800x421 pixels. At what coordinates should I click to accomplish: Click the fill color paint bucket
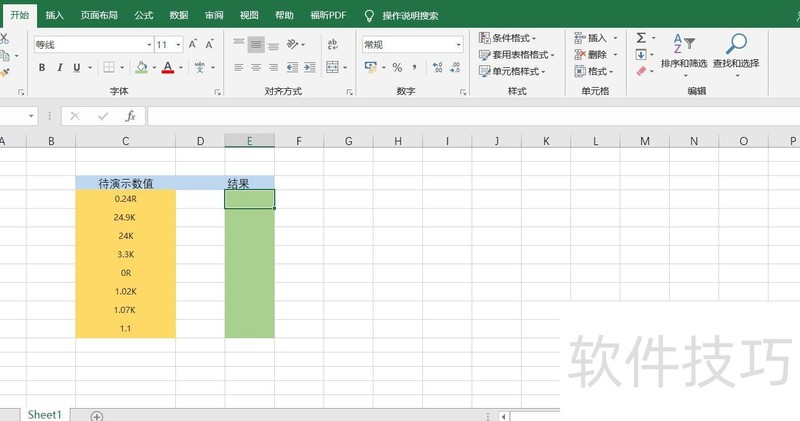click(141, 68)
